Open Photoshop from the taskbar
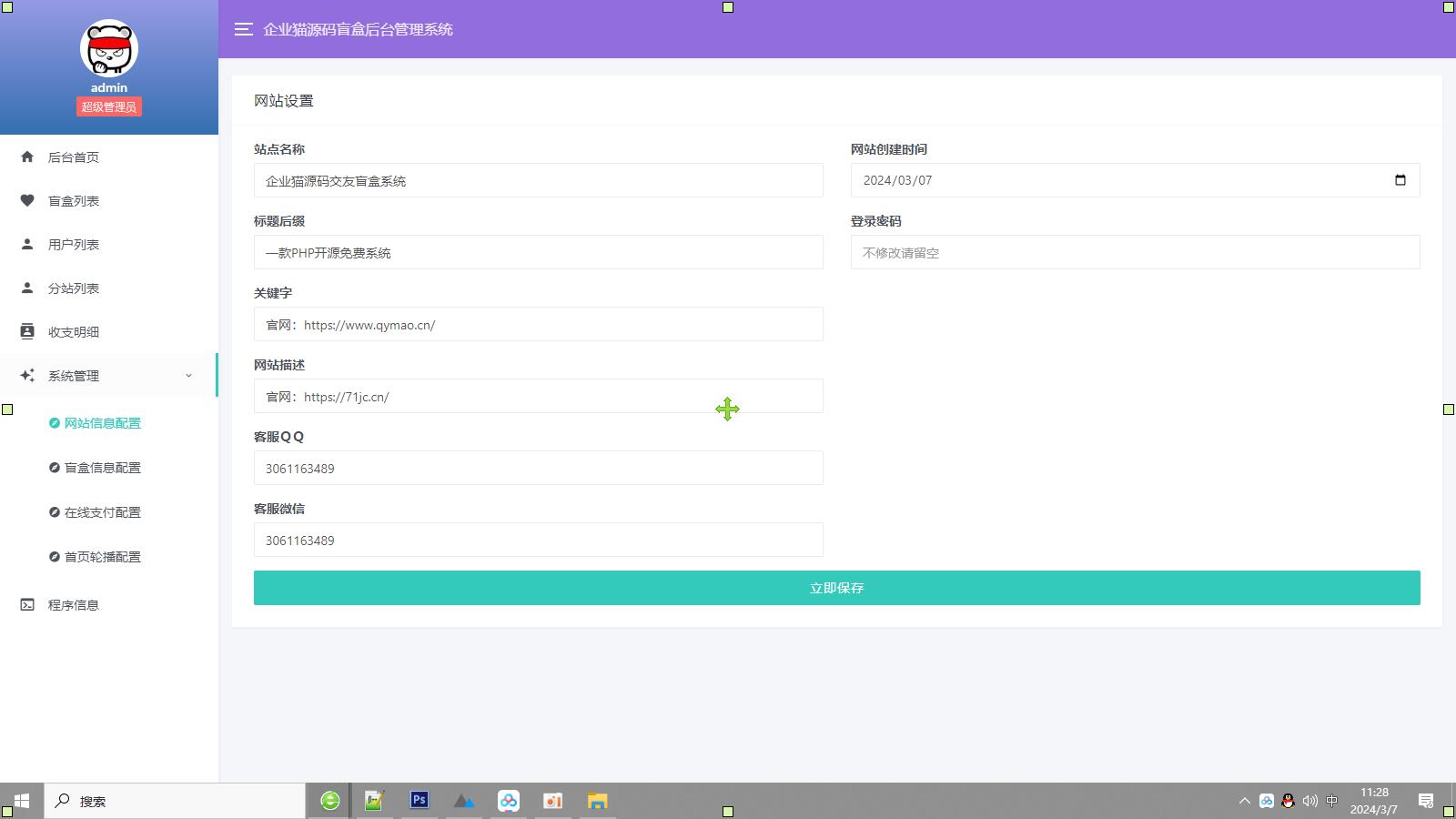Image resolution: width=1456 pixels, height=819 pixels. 419,801
